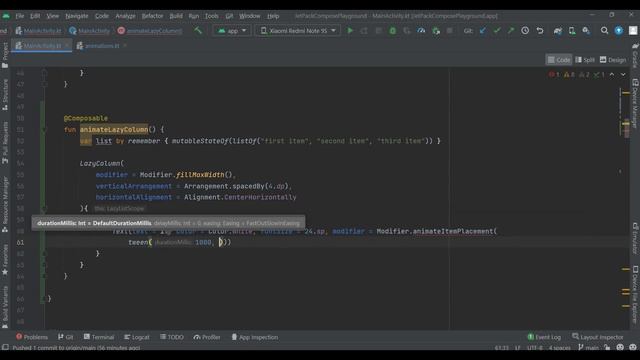Open the Build menu

point(176,16)
